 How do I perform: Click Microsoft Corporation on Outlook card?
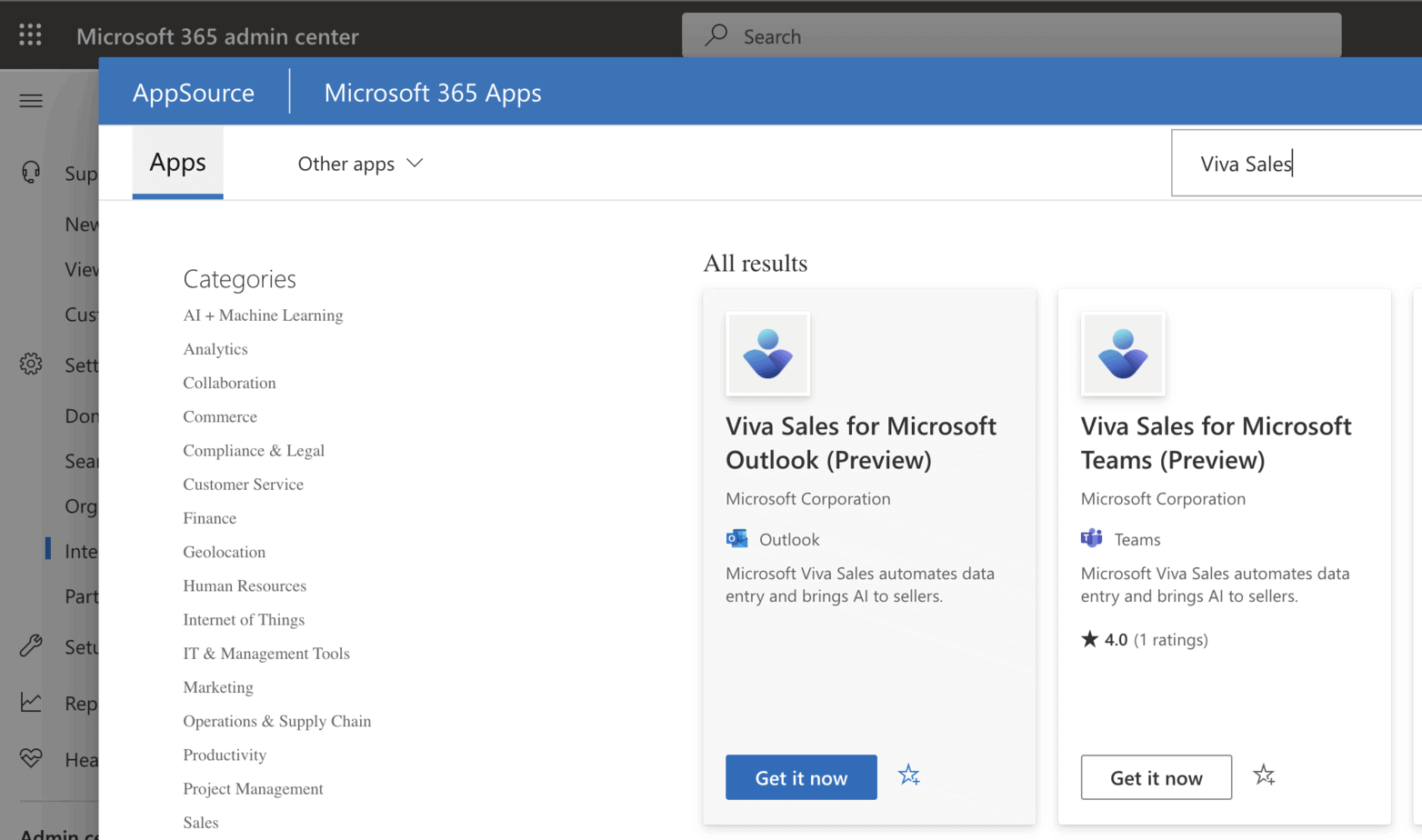808,498
